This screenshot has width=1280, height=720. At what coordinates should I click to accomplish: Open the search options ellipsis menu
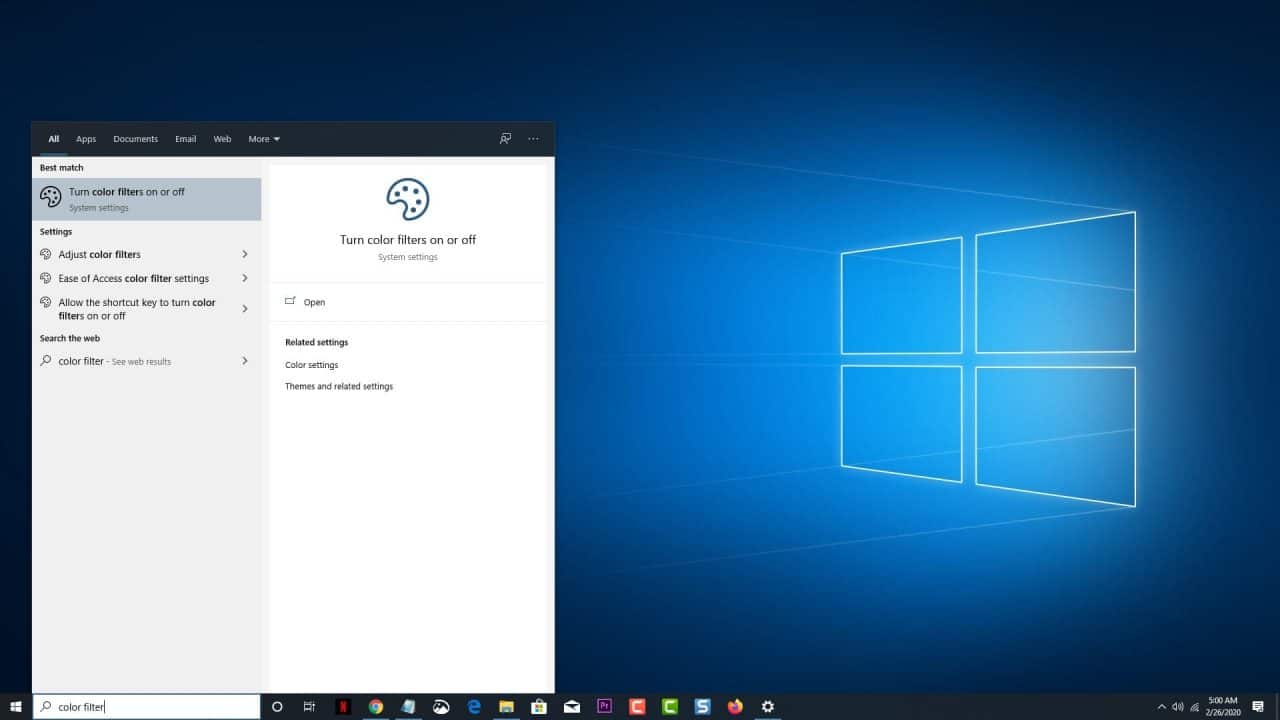533,139
